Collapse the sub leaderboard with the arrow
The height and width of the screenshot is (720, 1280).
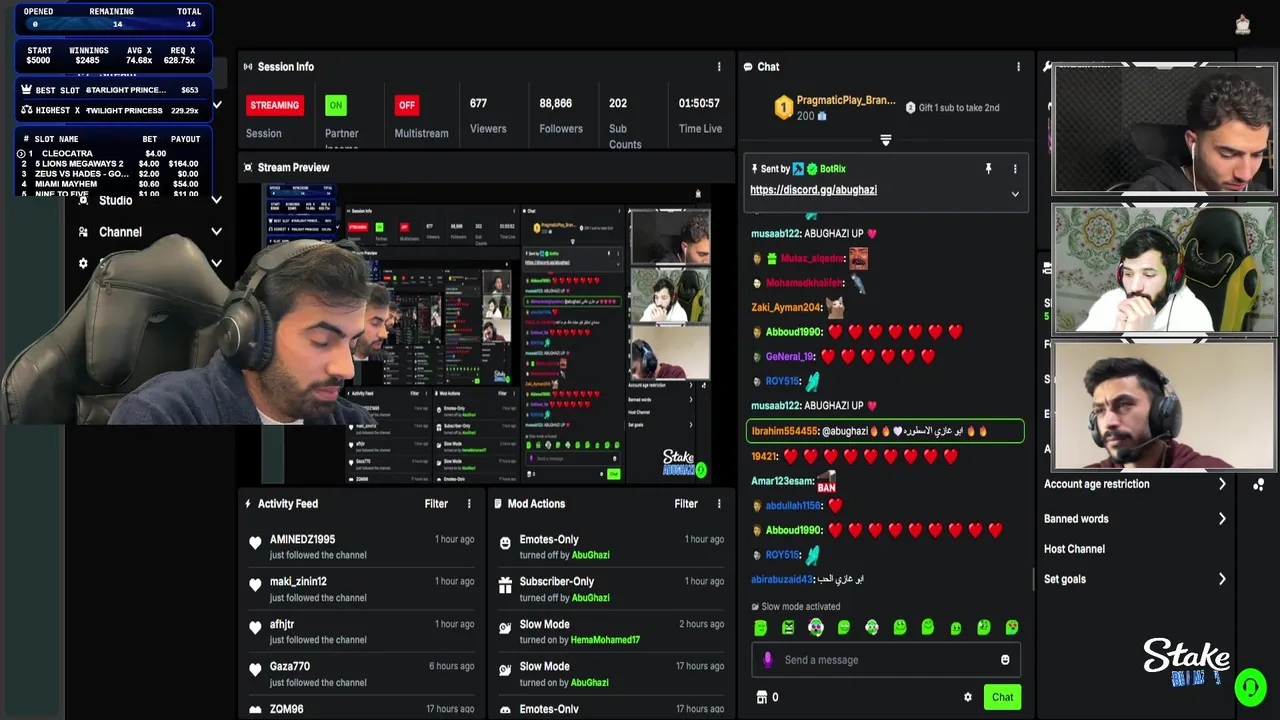(x=885, y=140)
